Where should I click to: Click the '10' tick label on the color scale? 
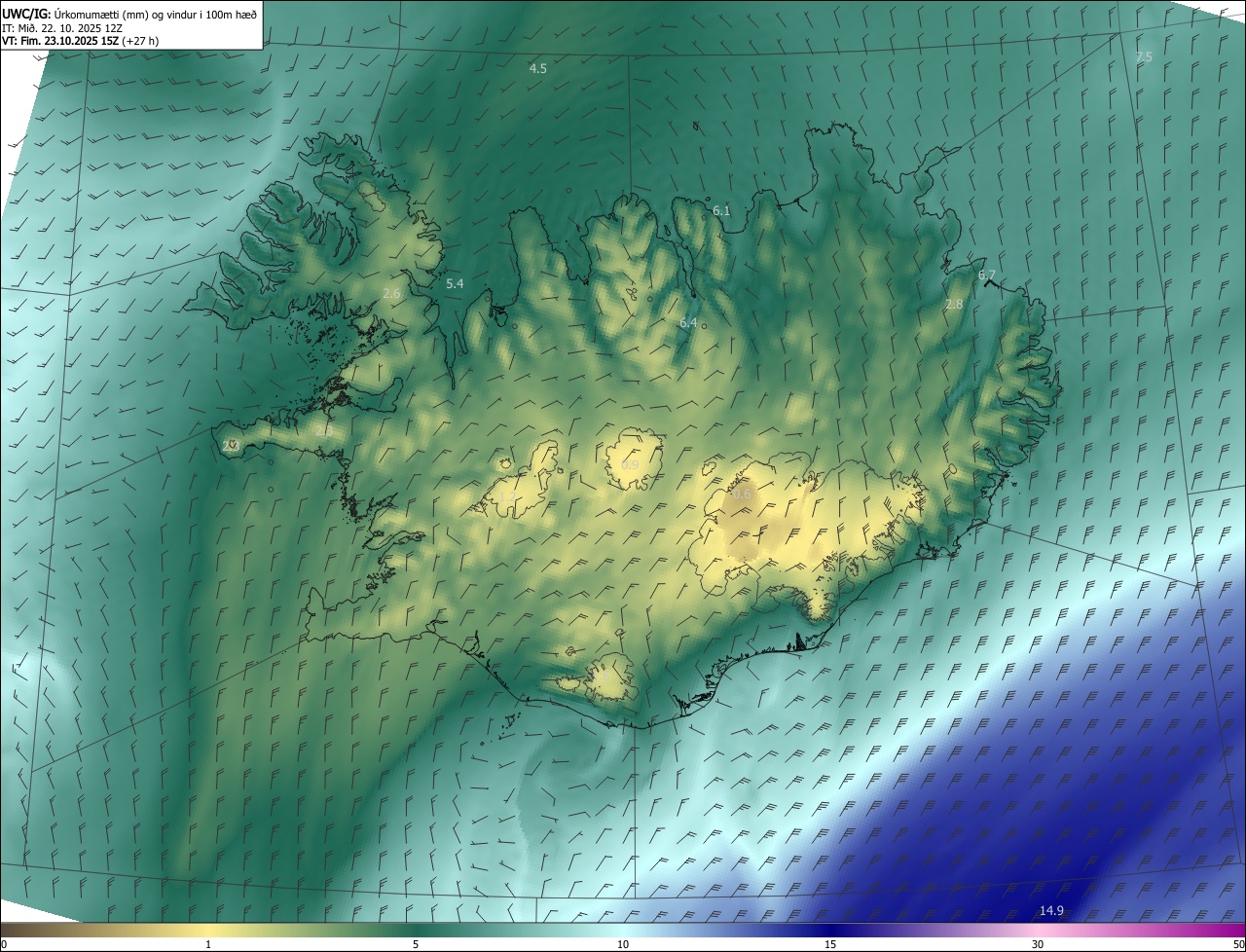tap(623, 944)
